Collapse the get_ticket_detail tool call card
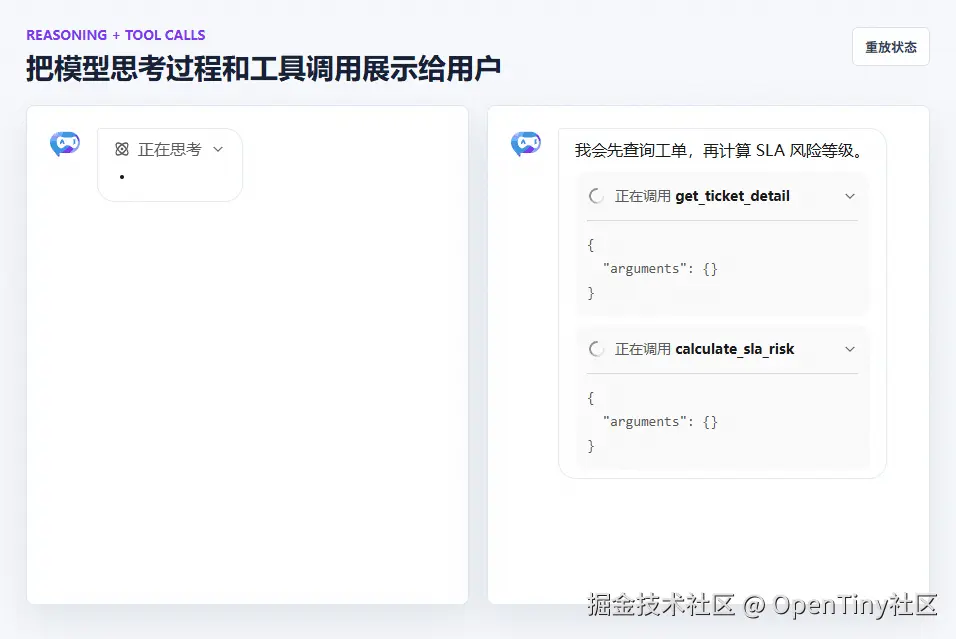The height and width of the screenshot is (639, 956). (849, 196)
